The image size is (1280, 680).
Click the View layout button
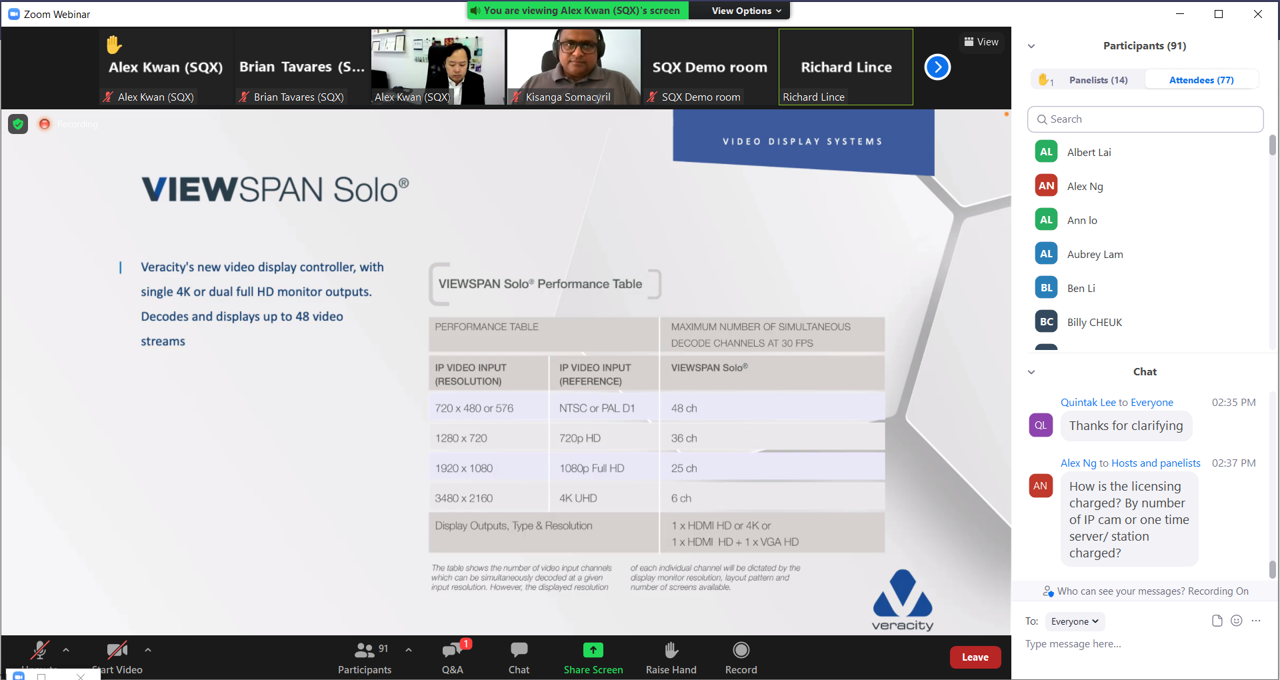(x=981, y=42)
